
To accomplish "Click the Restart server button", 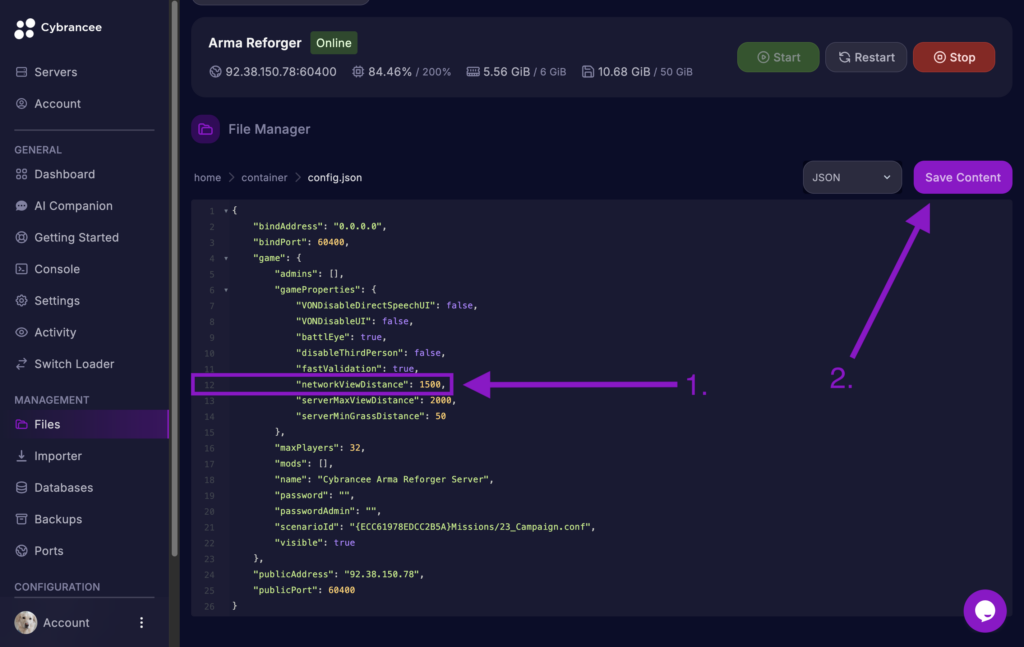I will click(866, 57).
